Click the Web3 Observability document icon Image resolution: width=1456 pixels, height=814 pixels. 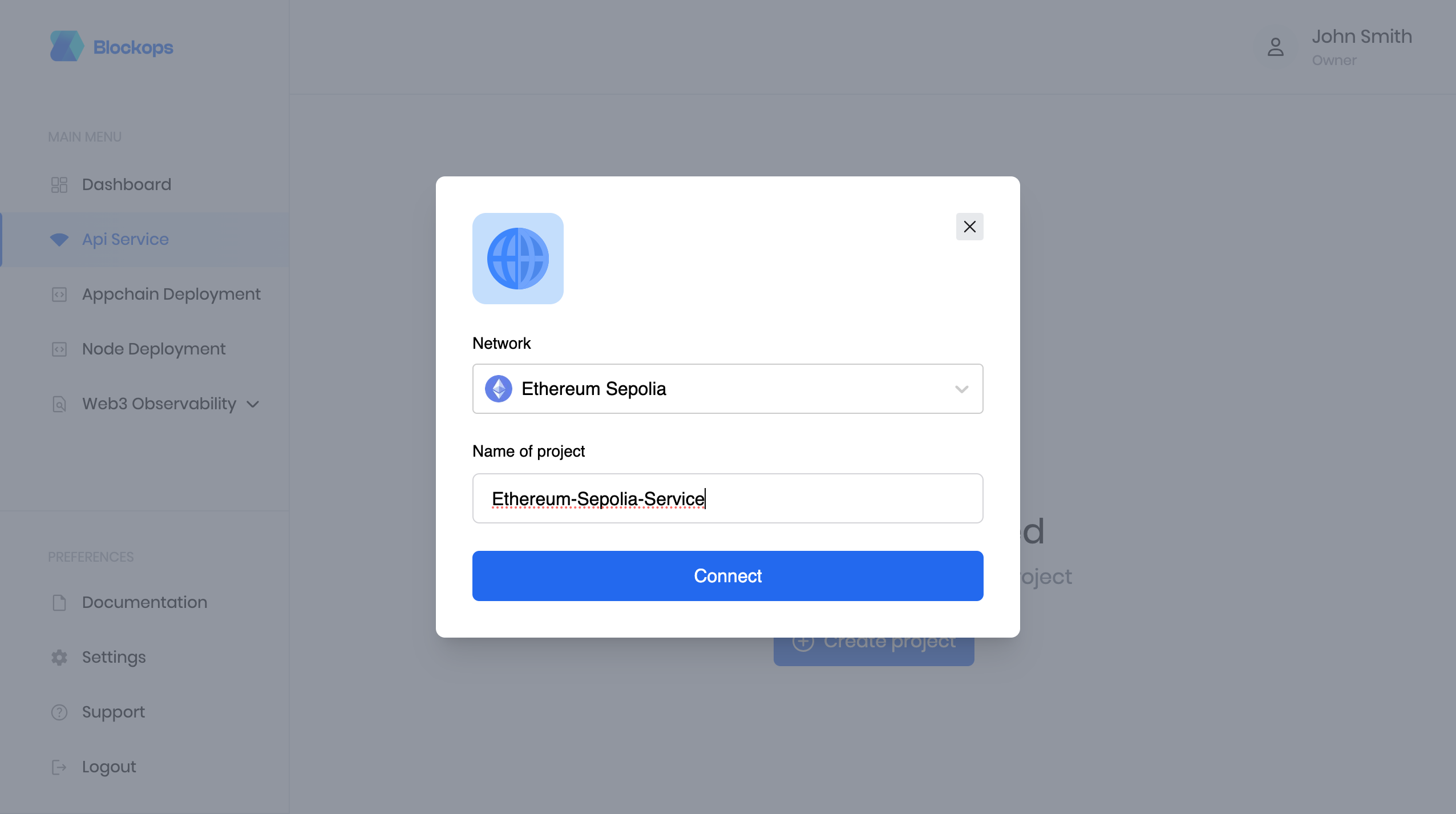(x=59, y=404)
